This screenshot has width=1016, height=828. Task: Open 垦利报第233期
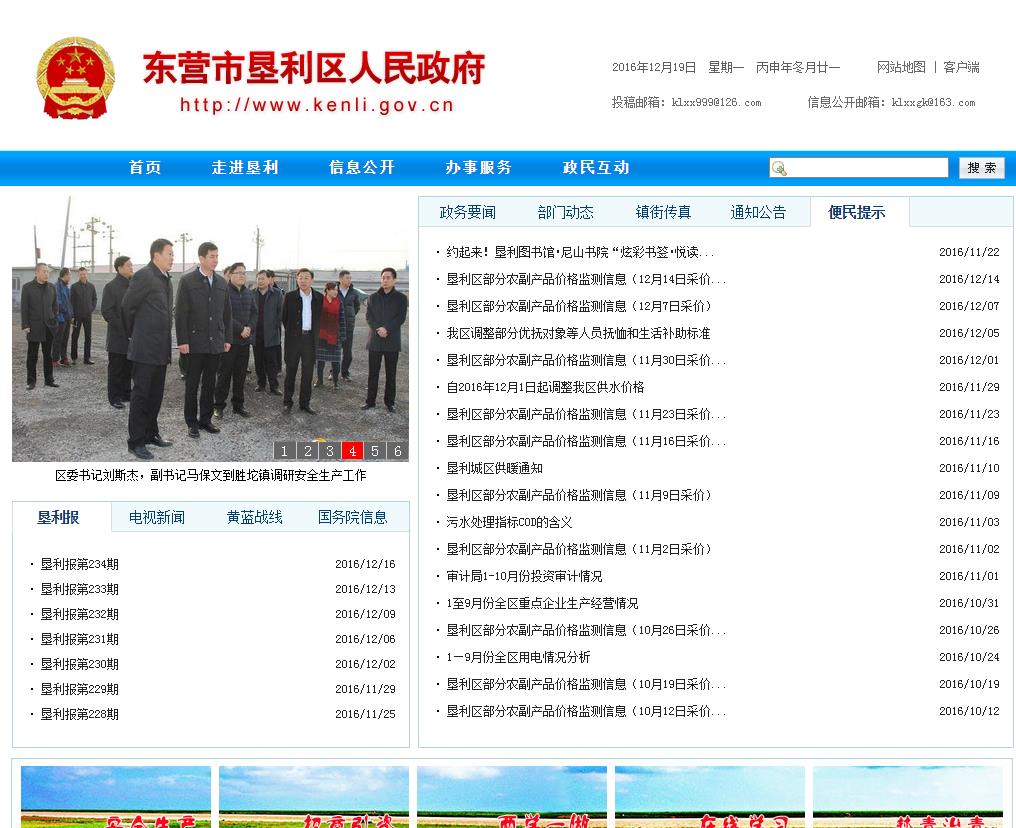(80, 590)
